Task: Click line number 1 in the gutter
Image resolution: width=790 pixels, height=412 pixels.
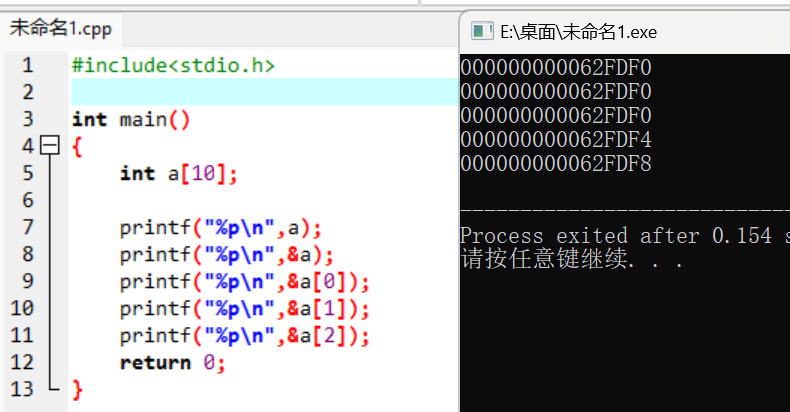Action: click(x=28, y=65)
